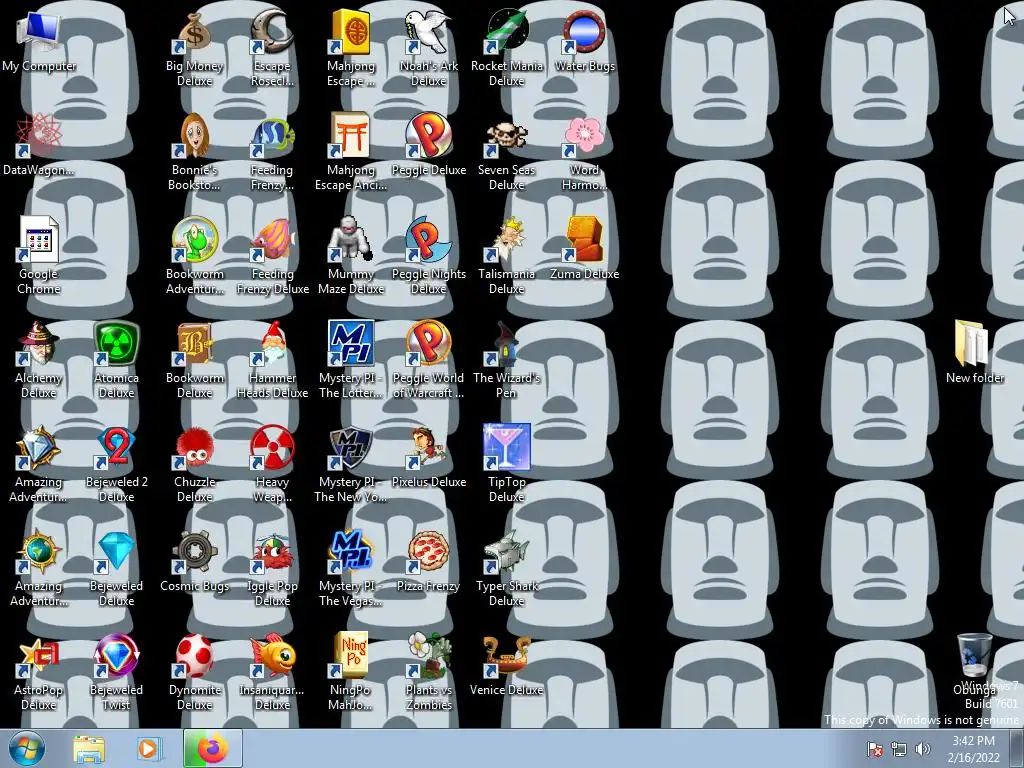The width and height of the screenshot is (1024, 768).
Task: Switch to Firefox taskbar button
Action: coord(213,748)
